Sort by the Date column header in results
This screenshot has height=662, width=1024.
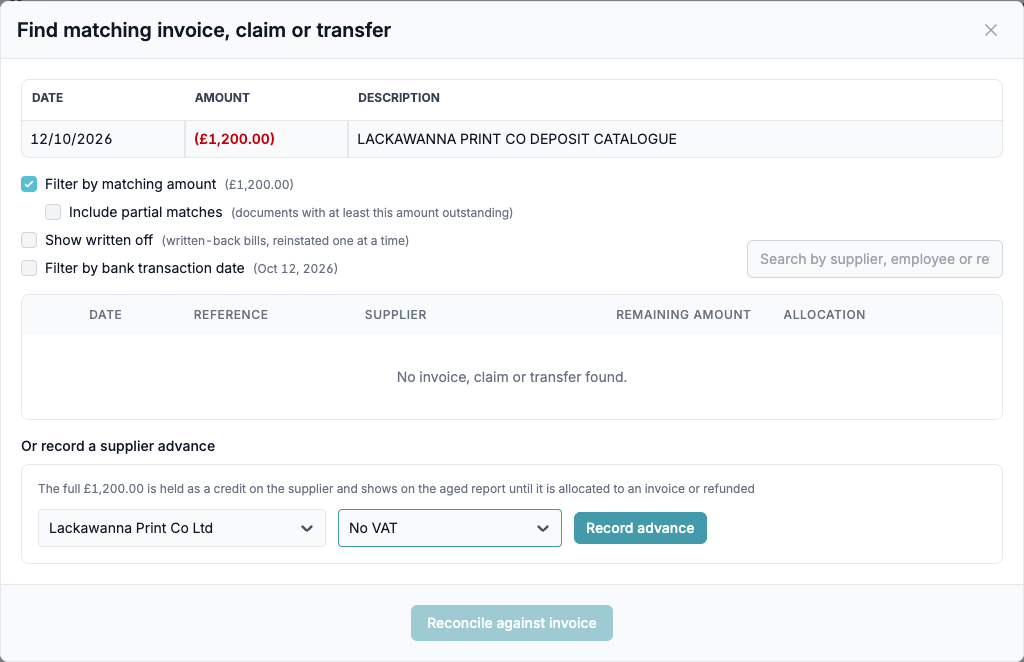pos(105,315)
